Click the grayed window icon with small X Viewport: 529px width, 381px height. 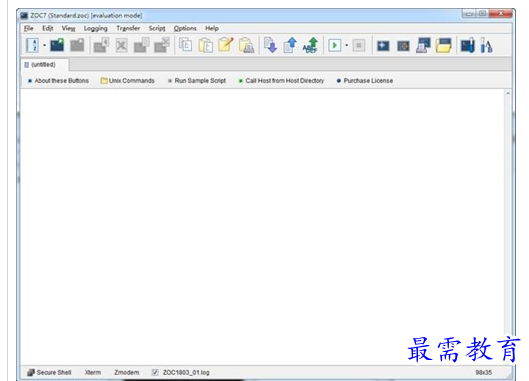click(162, 45)
